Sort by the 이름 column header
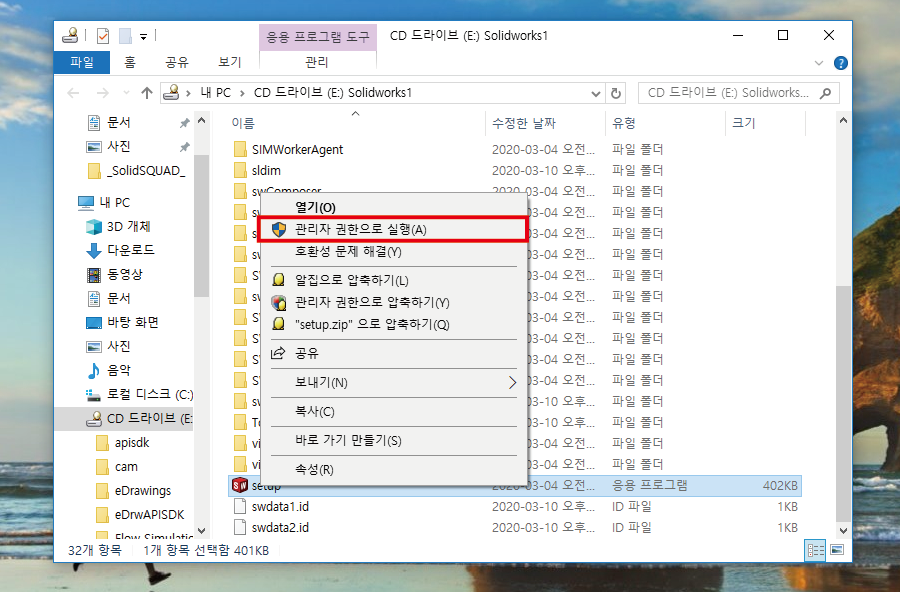900x592 pixels. point(243,123)
